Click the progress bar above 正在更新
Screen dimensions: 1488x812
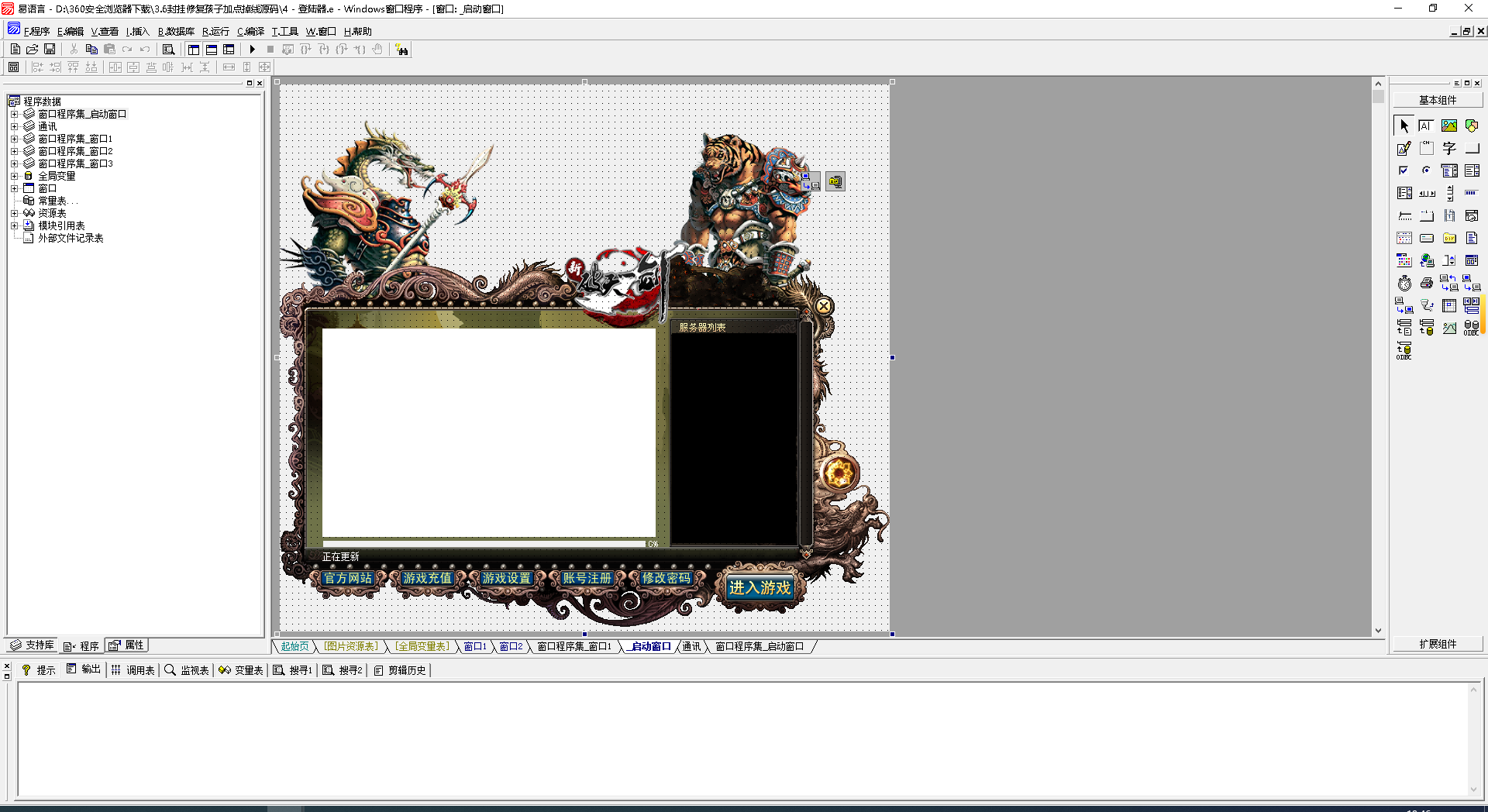click(x=484, y=544)
